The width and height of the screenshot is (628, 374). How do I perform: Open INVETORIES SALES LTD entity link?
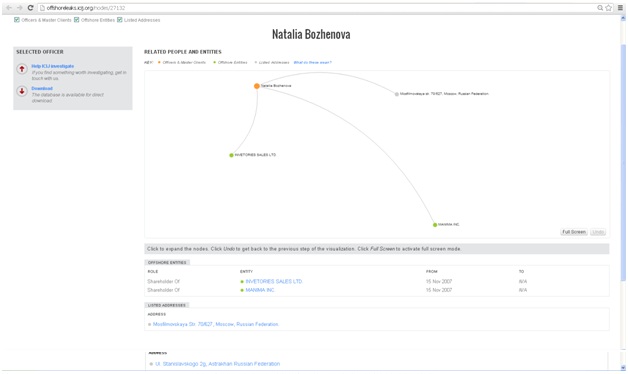tap(274, 282)
